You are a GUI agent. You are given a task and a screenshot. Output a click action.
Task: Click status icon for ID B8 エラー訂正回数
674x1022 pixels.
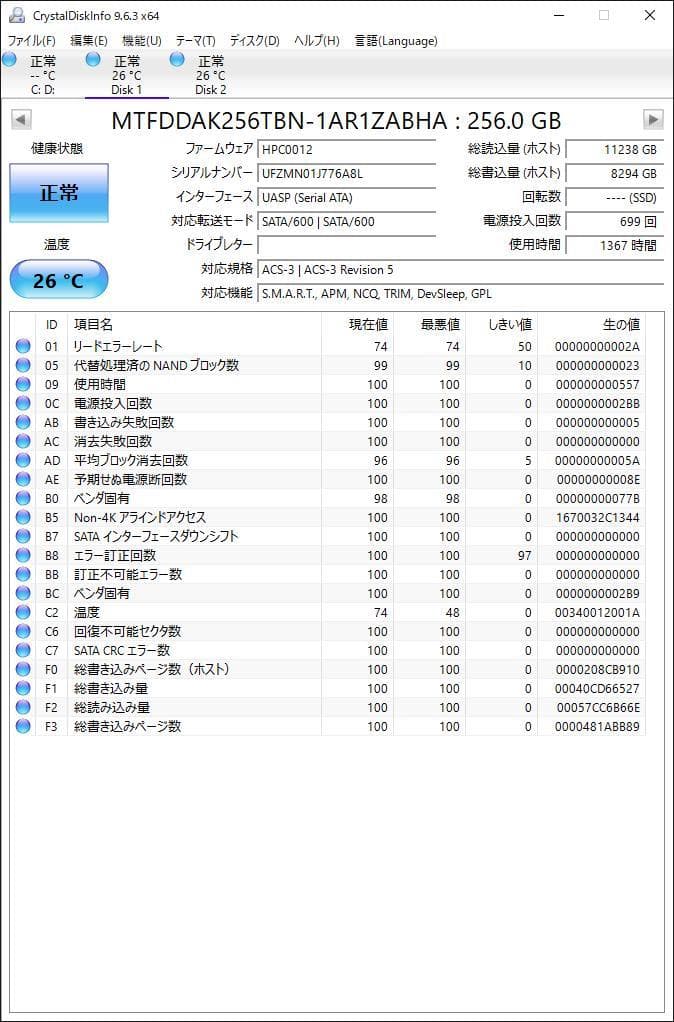23,555
